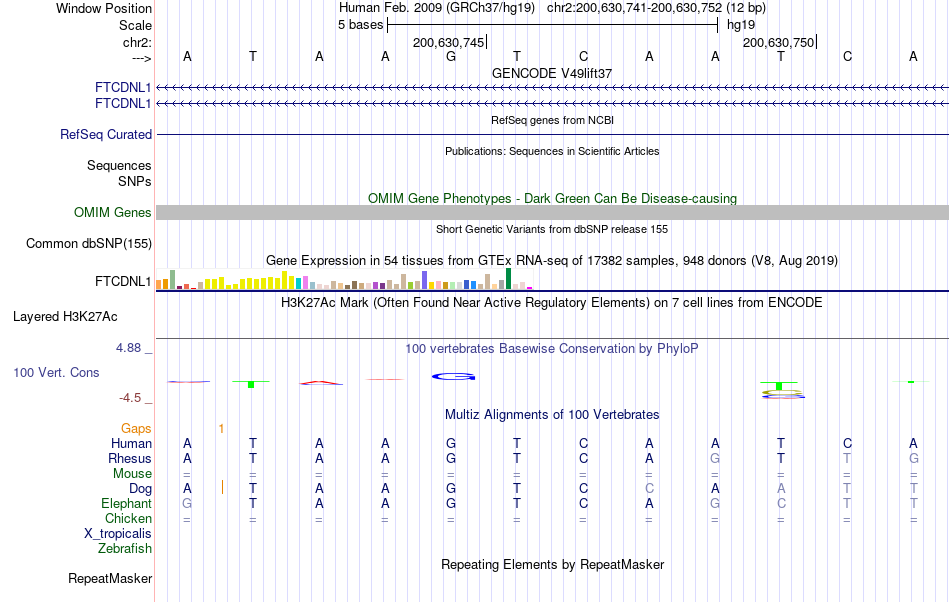This screenshot has height=602, width=950.
Task: Click the 200,630,745 coordinate marker
Action: point(448,42)
